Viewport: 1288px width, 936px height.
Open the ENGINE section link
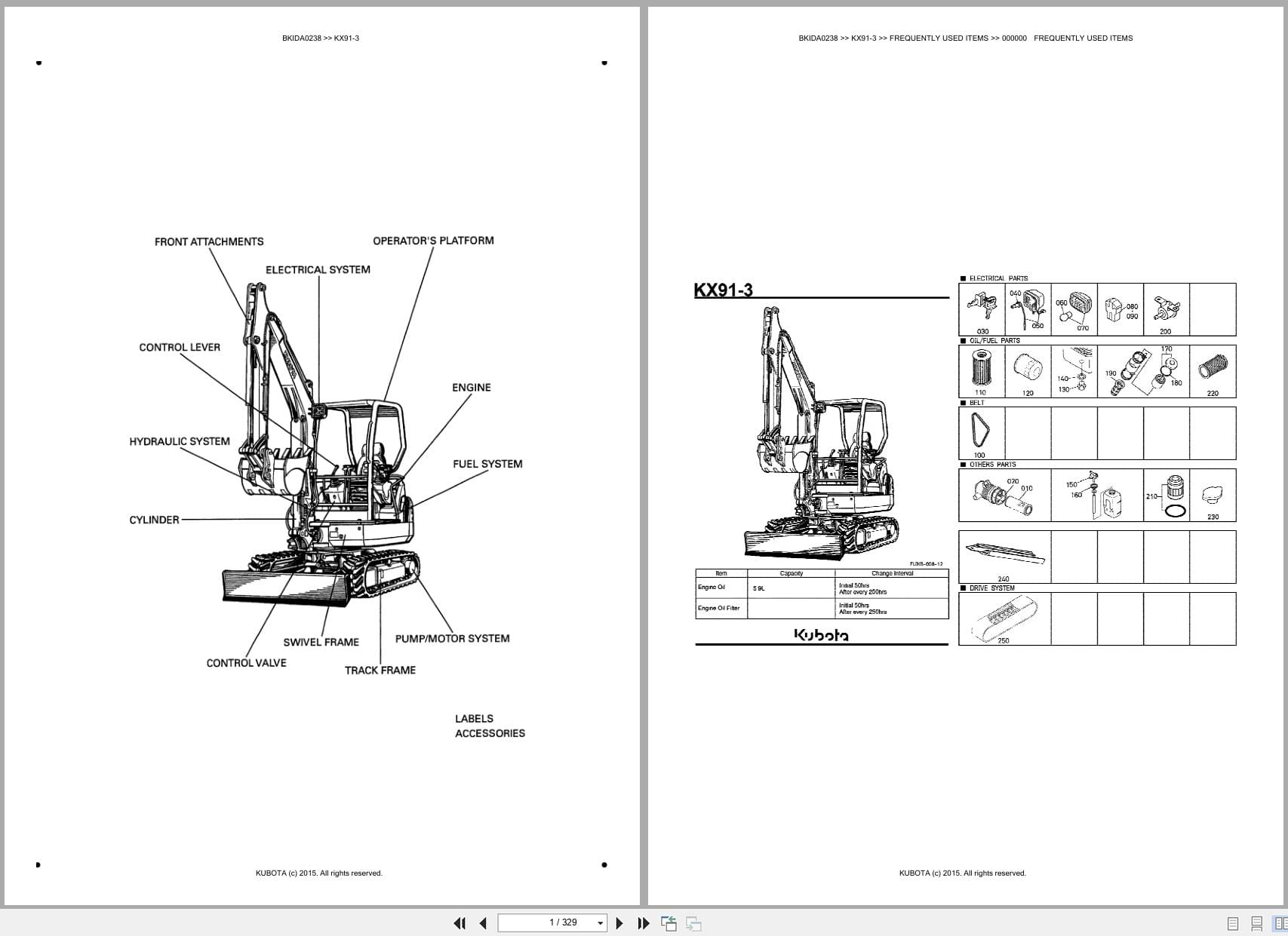click(x=470, y=387)
